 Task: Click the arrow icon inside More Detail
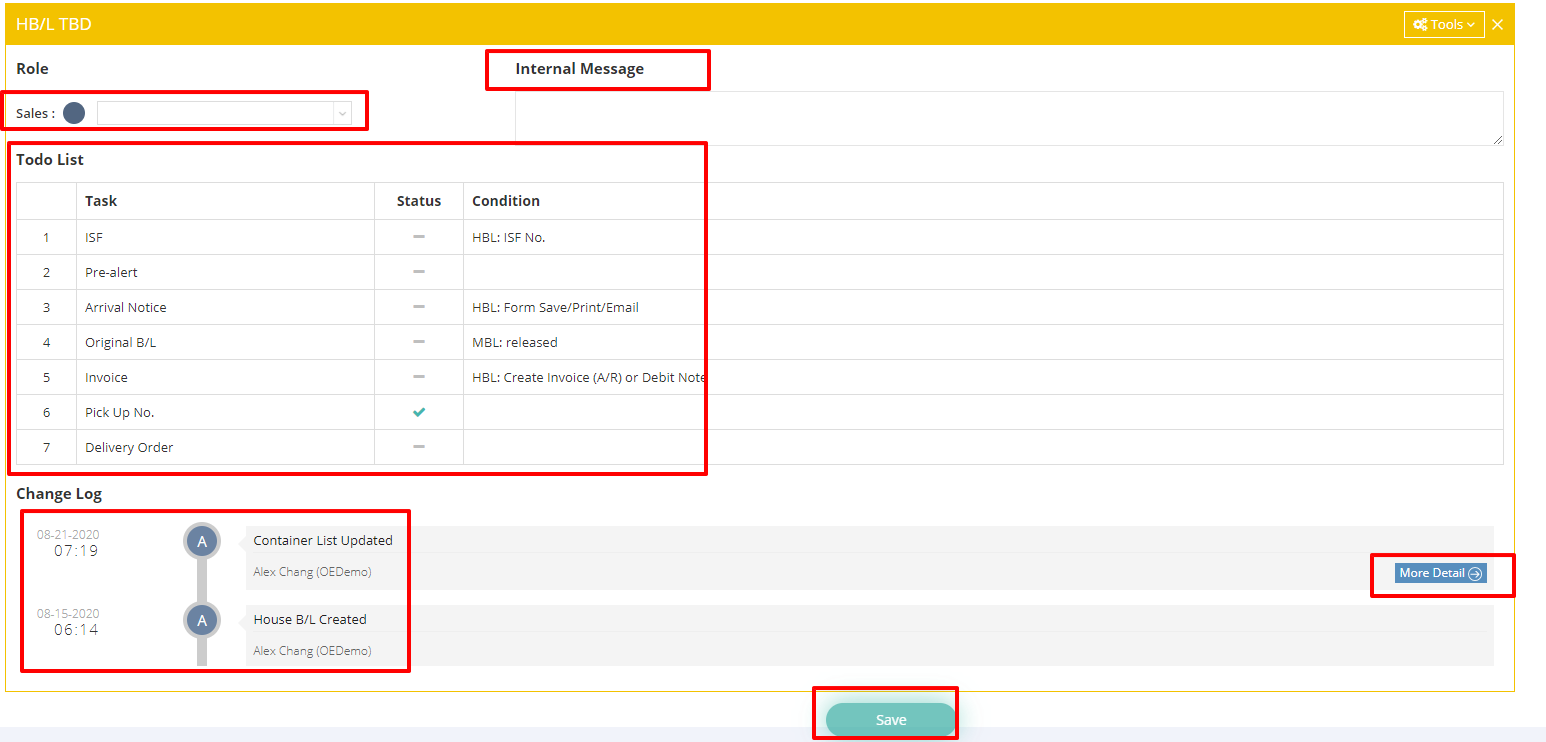1475,573
